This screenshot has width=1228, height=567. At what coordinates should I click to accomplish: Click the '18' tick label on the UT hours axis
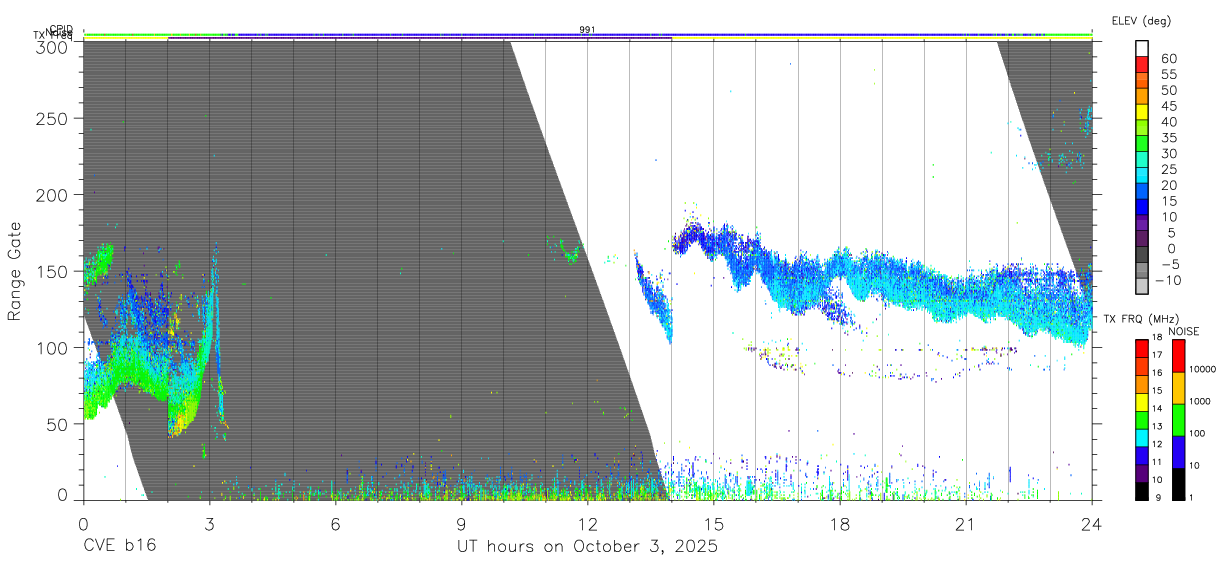pyautogui.click(x=839, y=523)
